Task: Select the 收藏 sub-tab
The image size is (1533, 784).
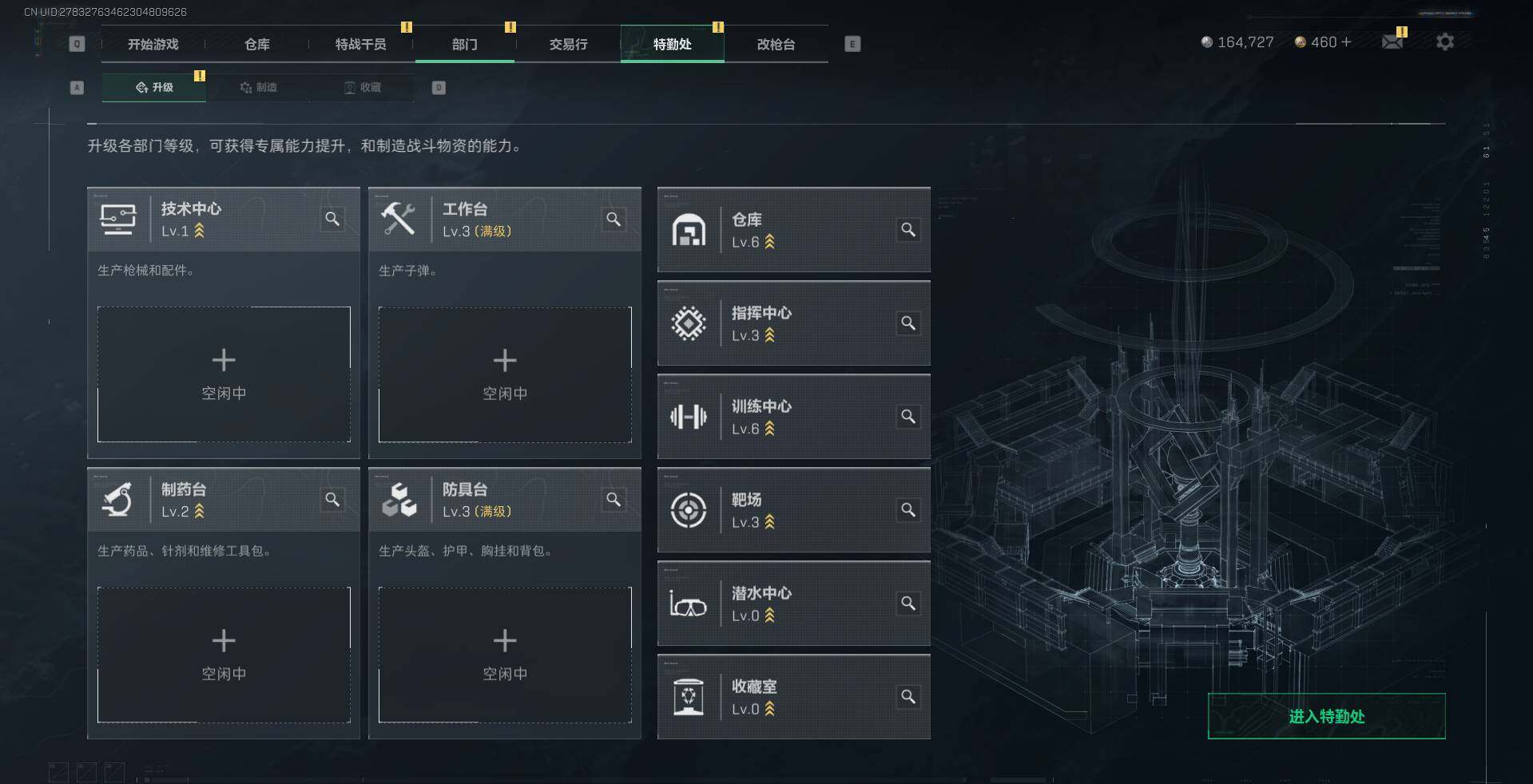Action: click(362, 87)
